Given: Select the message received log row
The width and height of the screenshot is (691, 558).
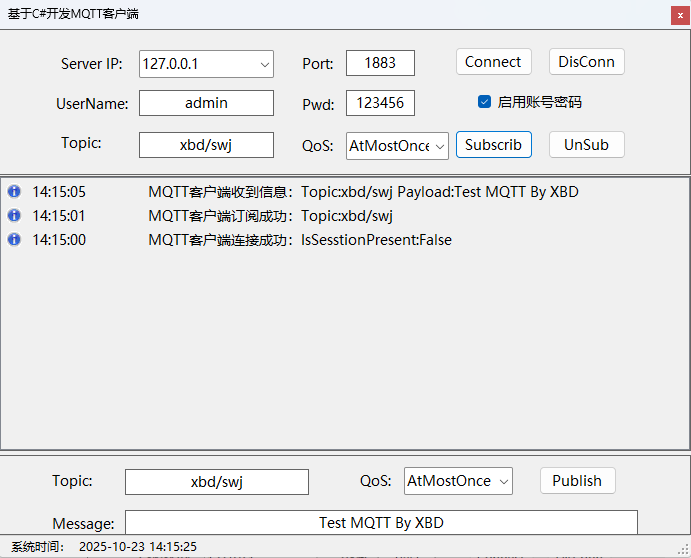Looking at the screenshot, I should 363,192.
